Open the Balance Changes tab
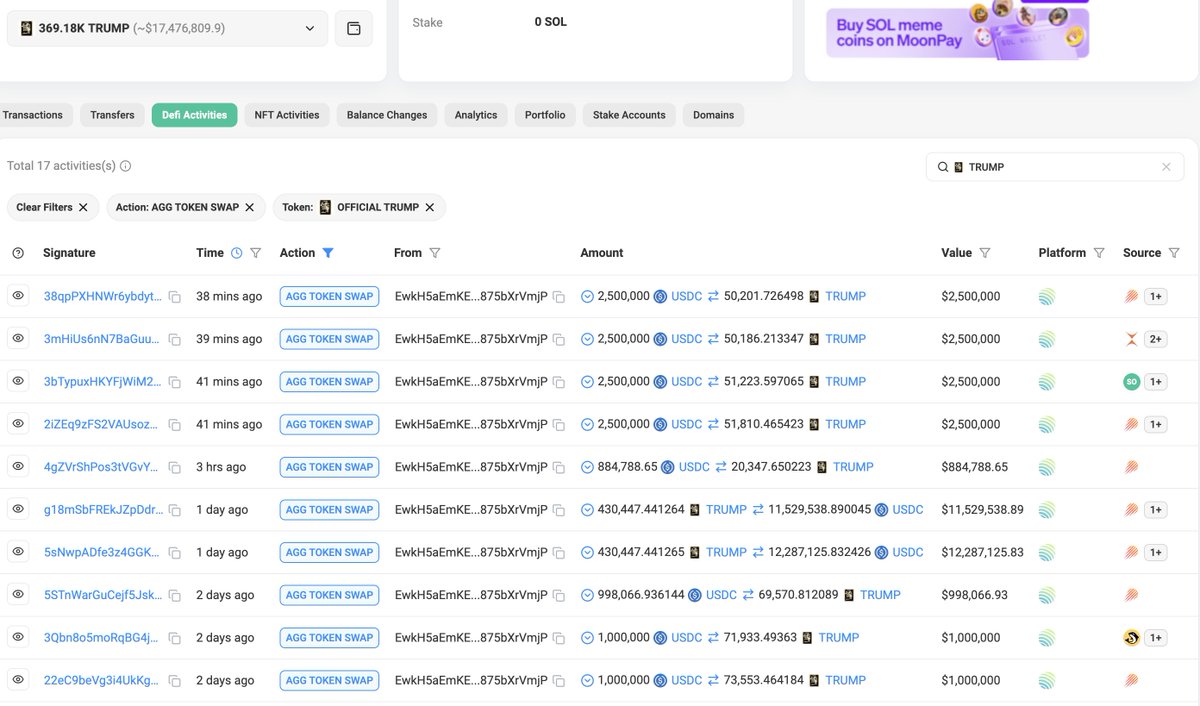The width and height of the screenshot is (1200, 706). click(x=387, y=115)
